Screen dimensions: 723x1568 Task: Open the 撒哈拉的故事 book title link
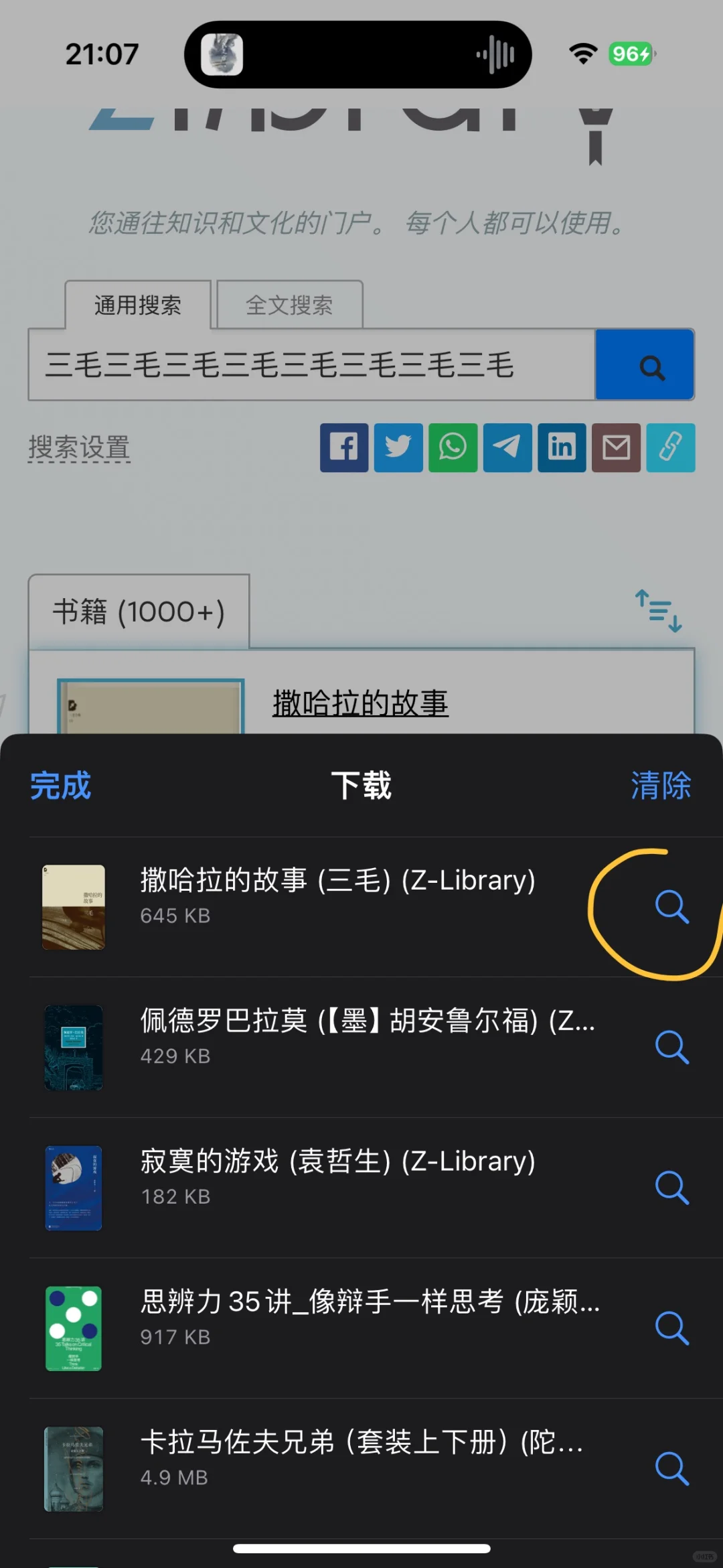(x=360, y=703)
